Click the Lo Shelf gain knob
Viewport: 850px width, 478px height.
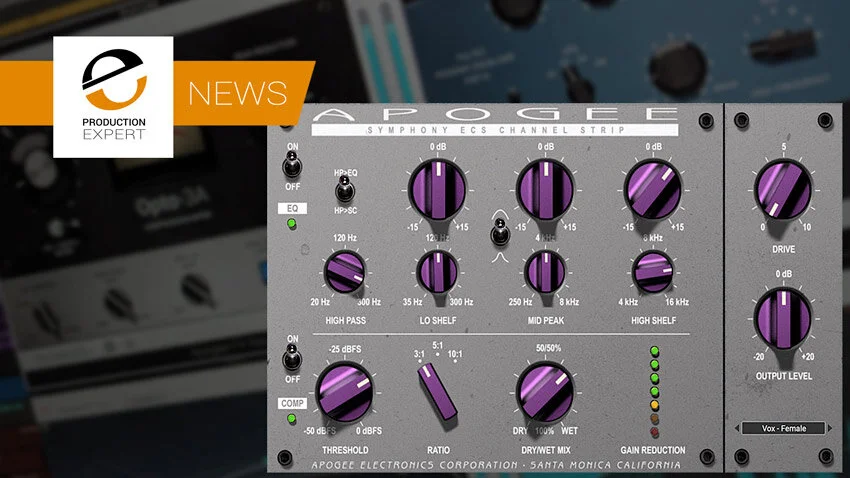click(437, 190)
